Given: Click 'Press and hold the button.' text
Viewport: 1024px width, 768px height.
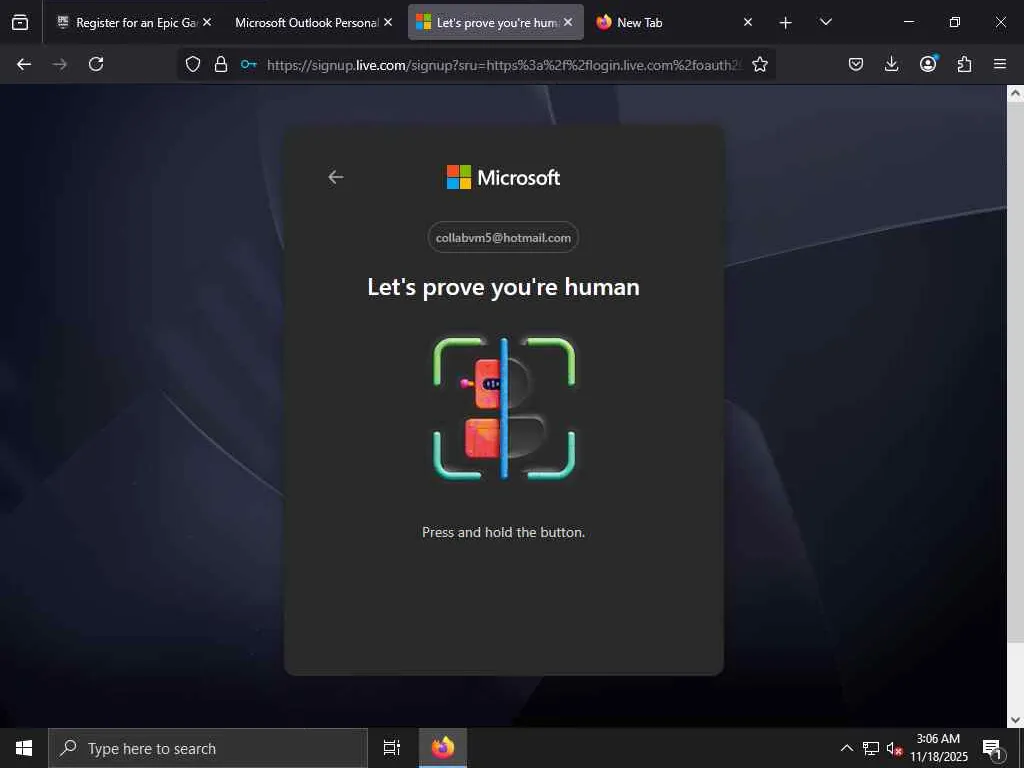Looking at the screenshot, I should click(x=503, y=532).
